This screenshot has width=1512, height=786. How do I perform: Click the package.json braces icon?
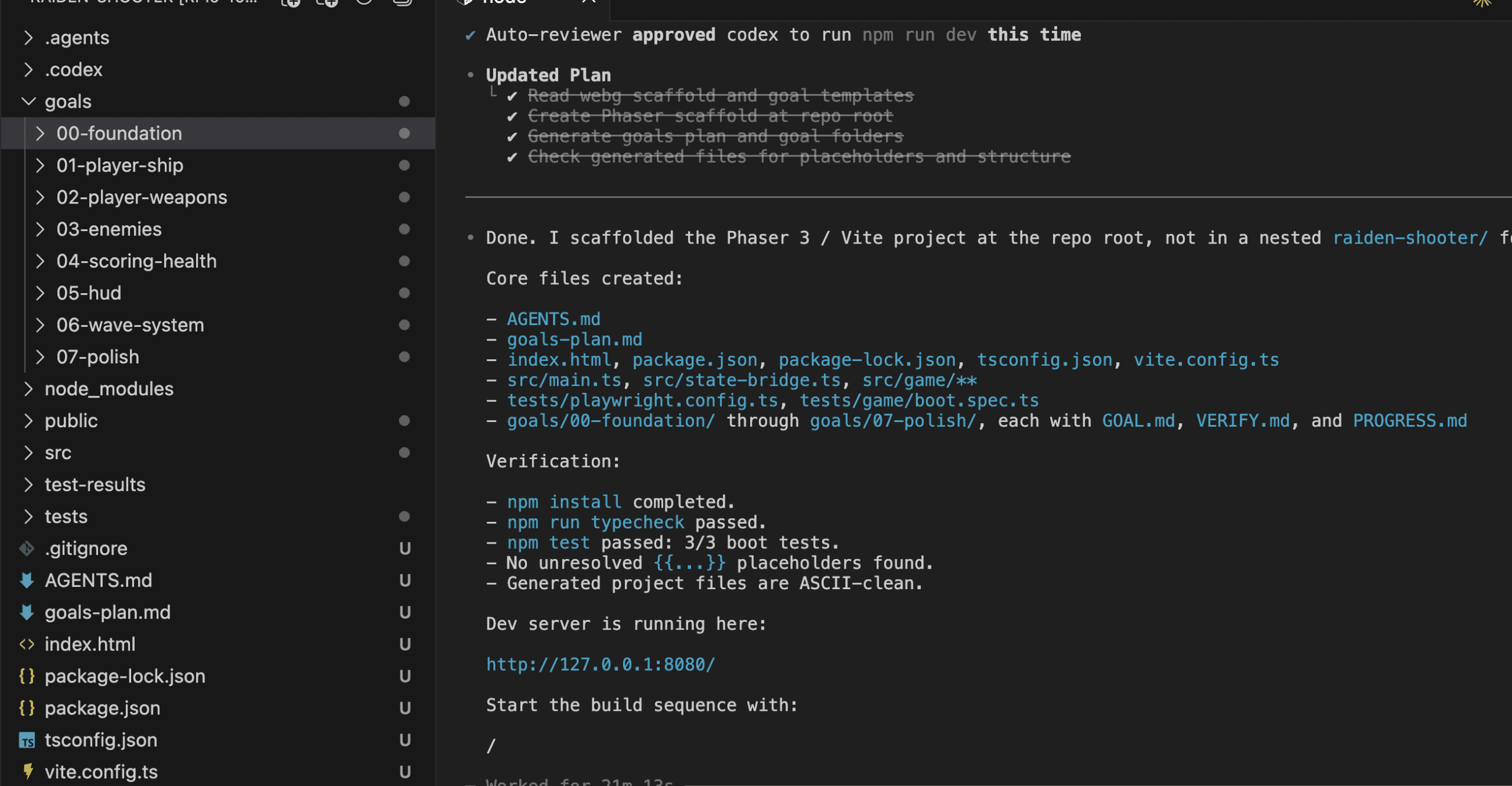(x=27, y=708)
